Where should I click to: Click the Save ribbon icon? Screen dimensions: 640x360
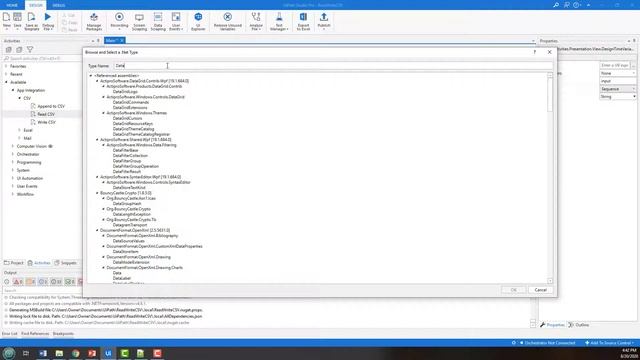(17, 21)
